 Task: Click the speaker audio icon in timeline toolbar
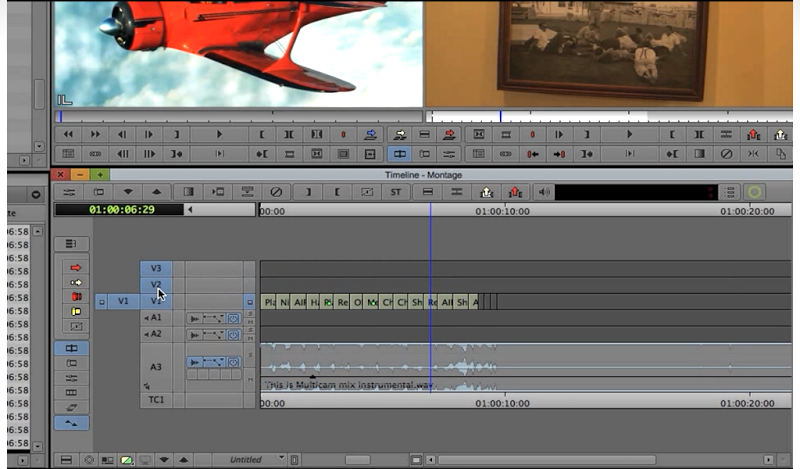544,192
